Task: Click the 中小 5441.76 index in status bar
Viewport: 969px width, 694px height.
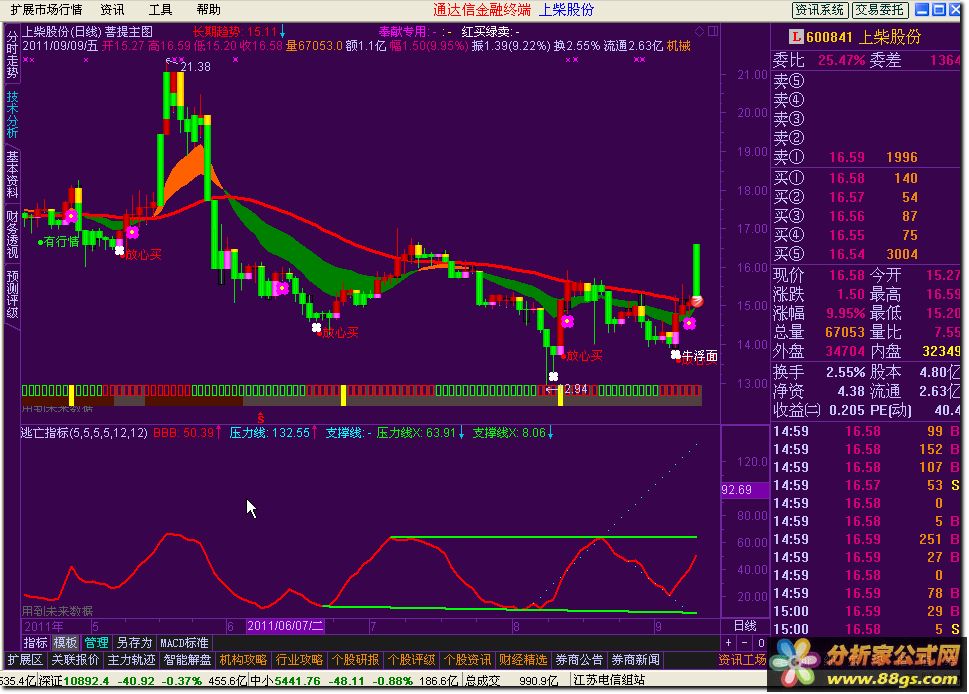Action: click(285, 680)
